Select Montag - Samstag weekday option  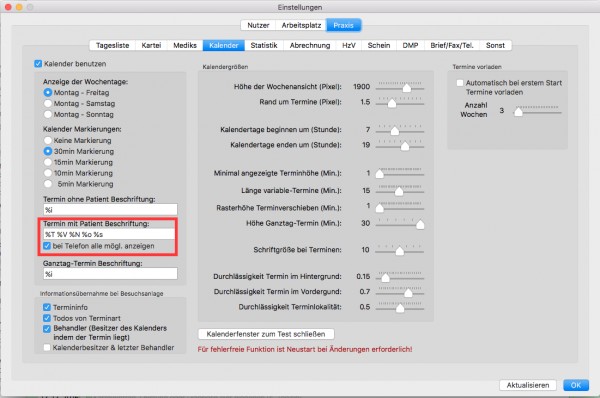click(x=48, y=103)
